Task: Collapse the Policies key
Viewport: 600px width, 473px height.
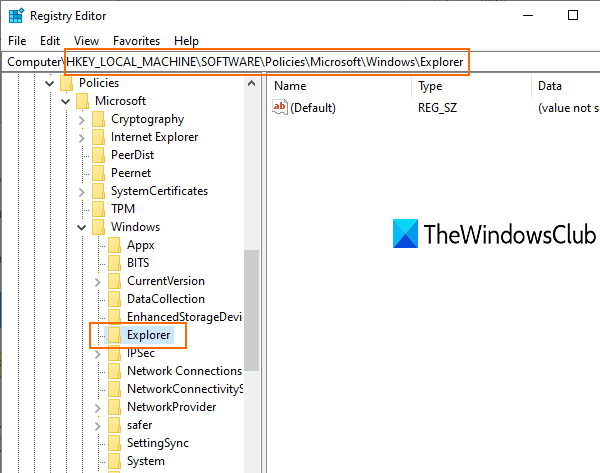Action: pos(49,83)
